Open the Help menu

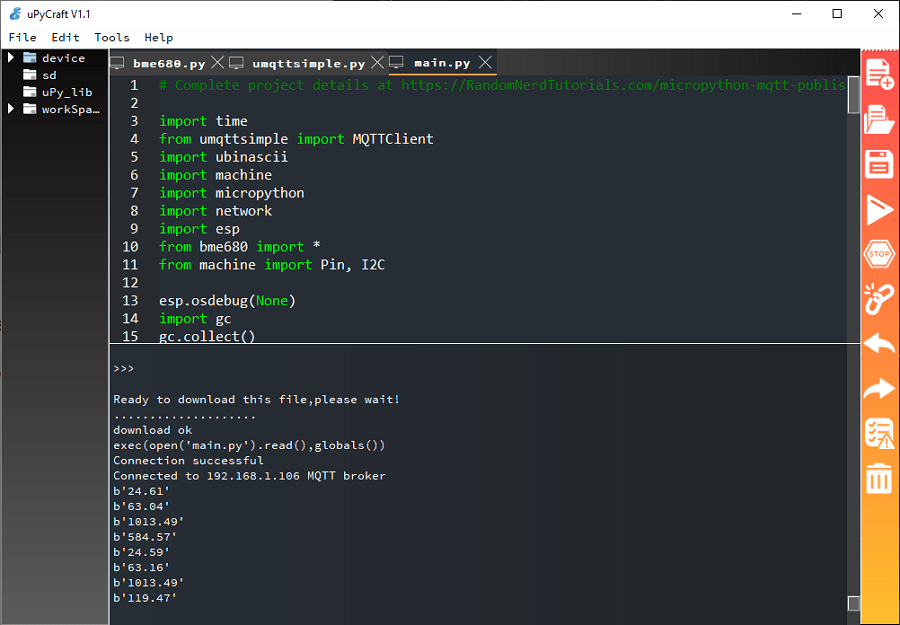click(x=158, y=37)
